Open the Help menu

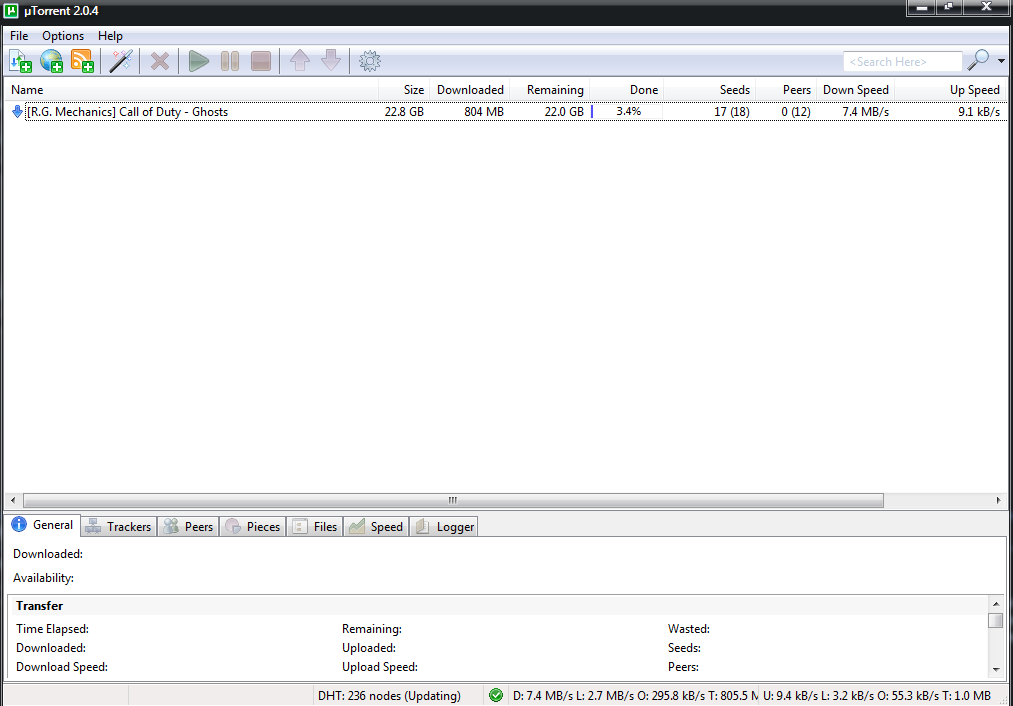click(110, 36)
